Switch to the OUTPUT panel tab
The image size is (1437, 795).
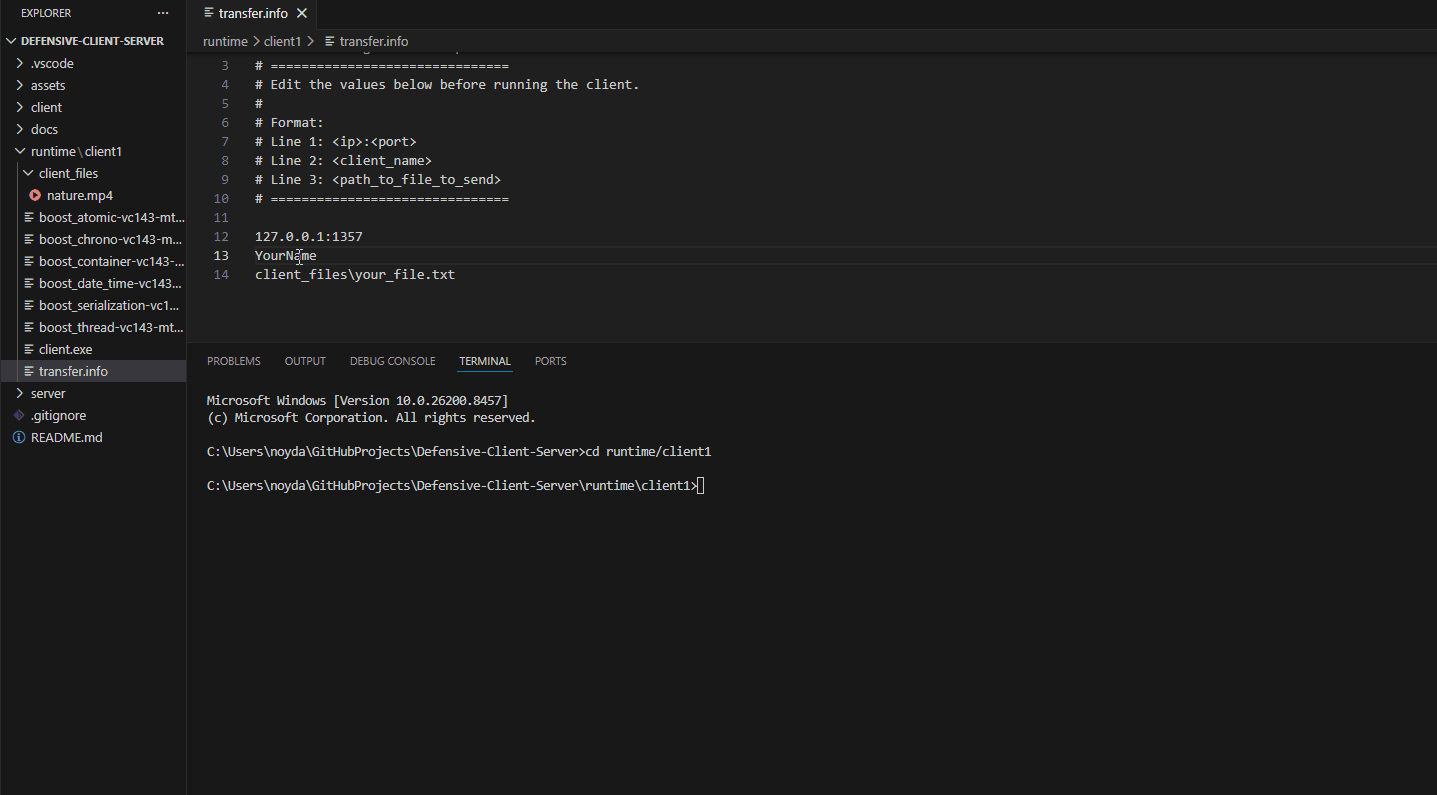(x=305, y=361)
